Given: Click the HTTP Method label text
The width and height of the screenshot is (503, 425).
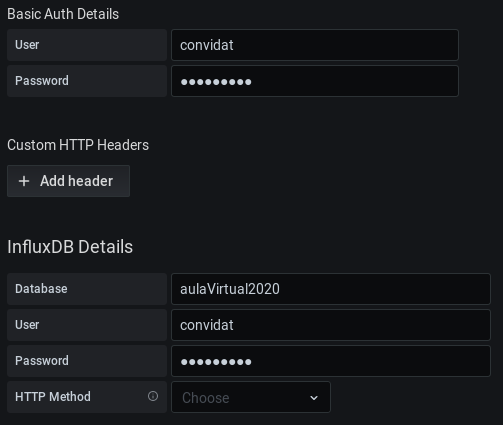Looking at the screenshot, I should click(53, 397).
